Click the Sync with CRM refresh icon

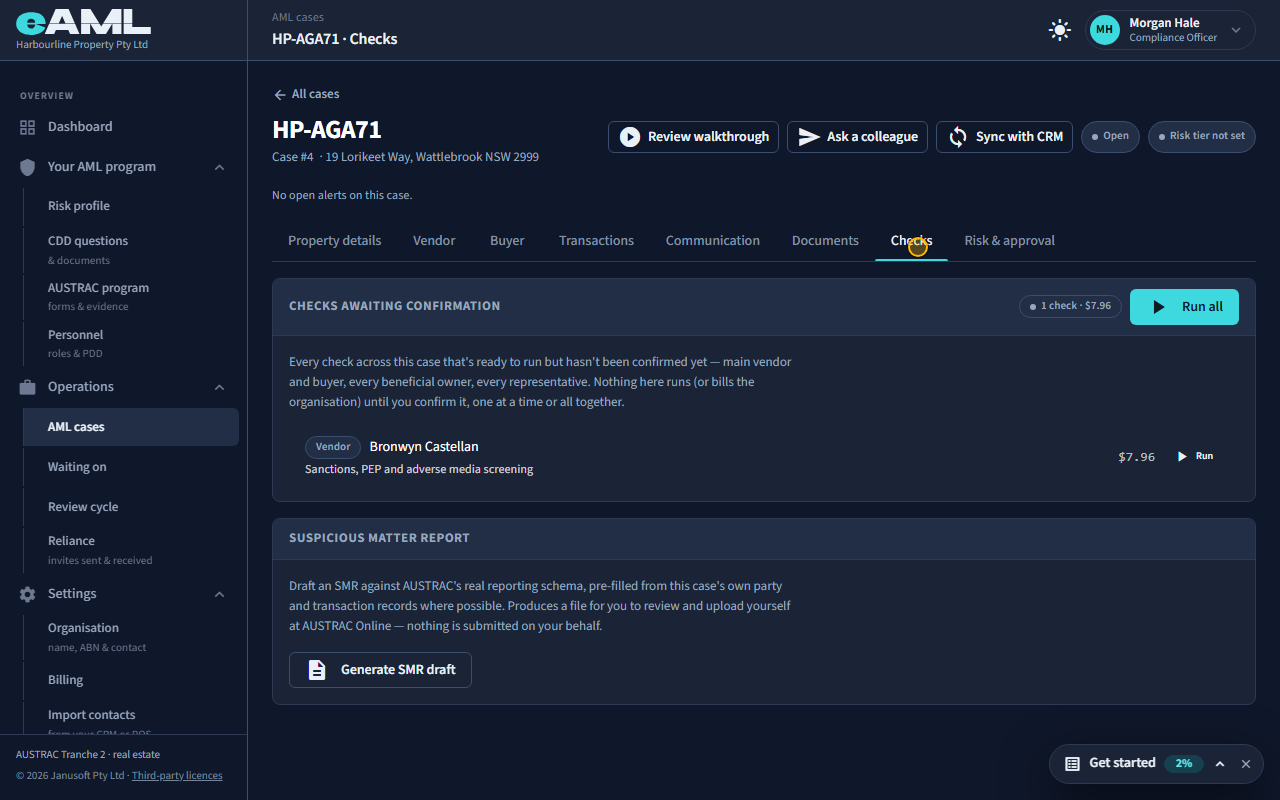(958, 137)
